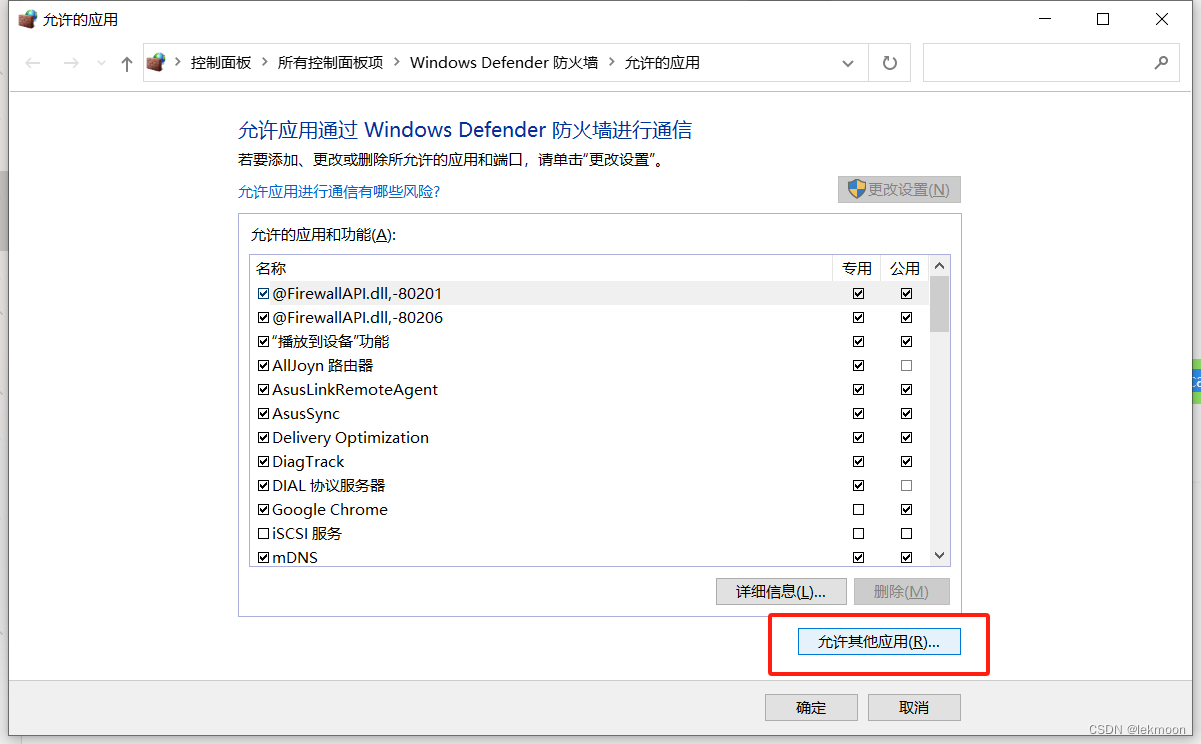Expand chevron after Windows Defender 防火墙 breadcrumb
The width and height of the screenshot is (1201, 744).
tap(612, 63)
